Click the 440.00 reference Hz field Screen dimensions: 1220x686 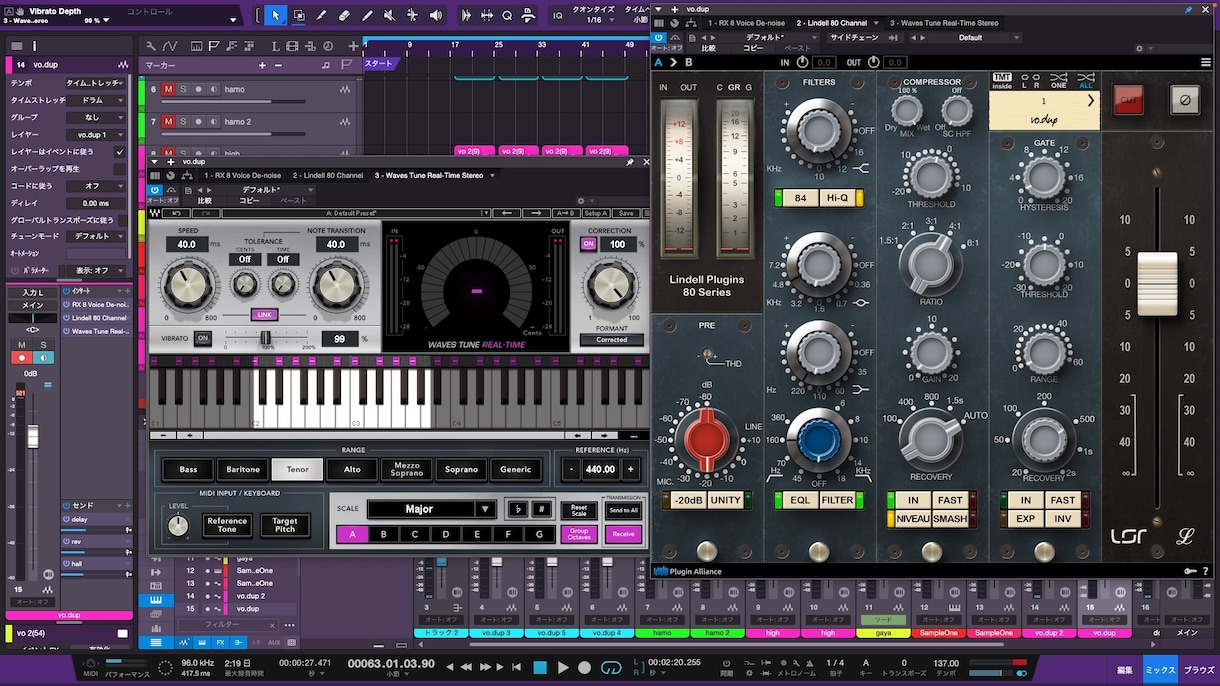600,469
